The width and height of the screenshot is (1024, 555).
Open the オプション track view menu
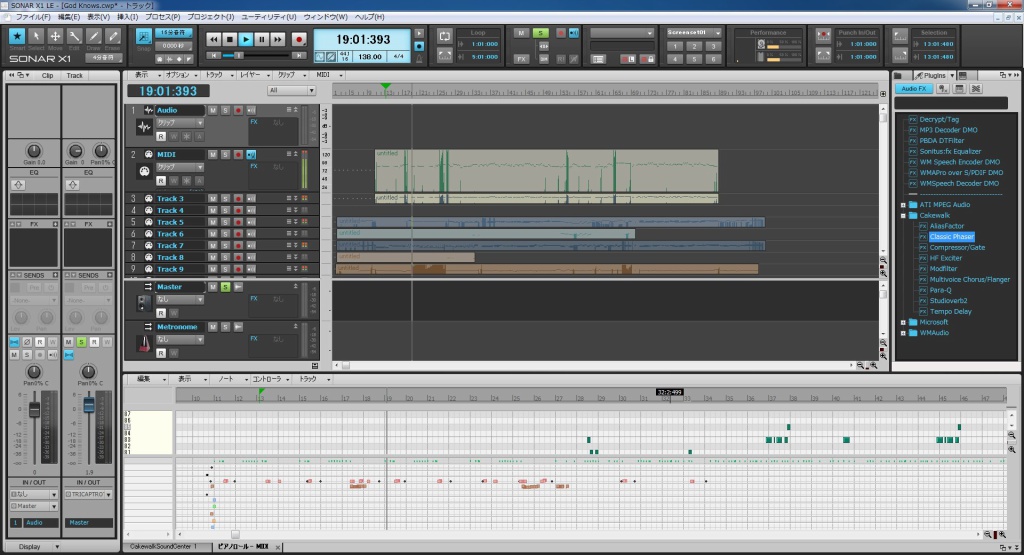tap(180, 75)
